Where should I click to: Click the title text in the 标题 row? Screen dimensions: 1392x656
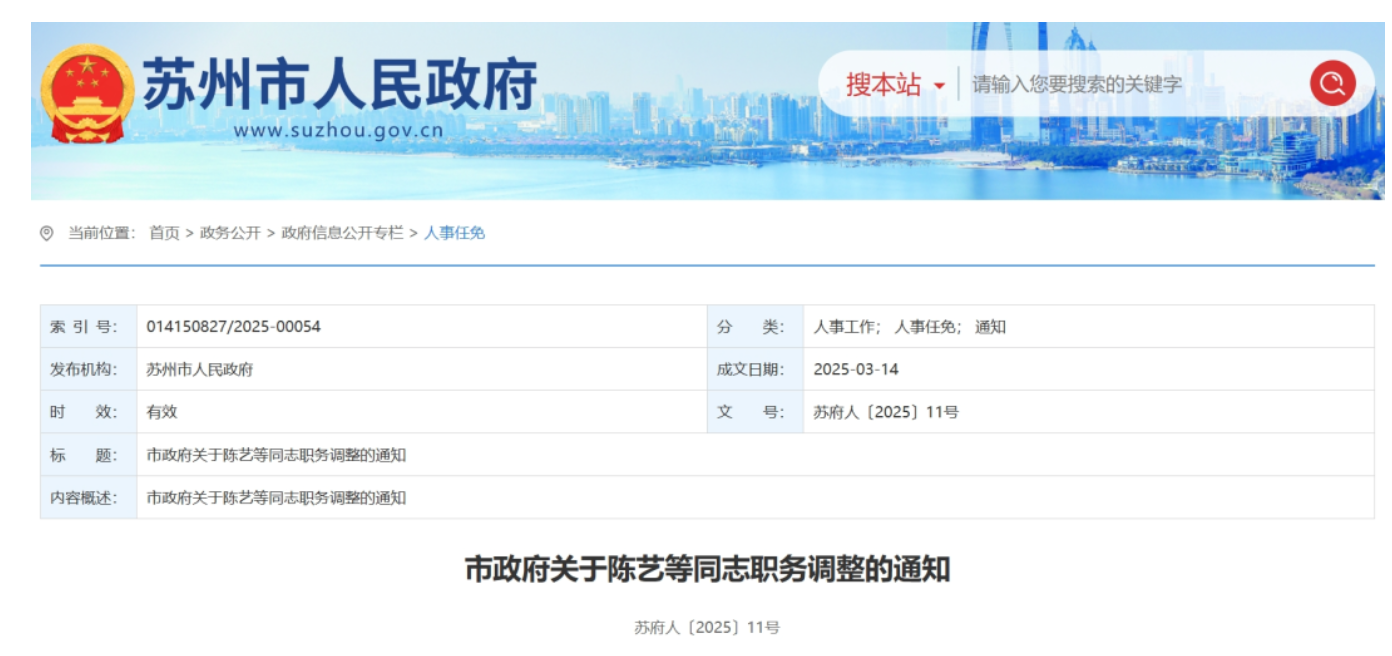click(276, 455)
